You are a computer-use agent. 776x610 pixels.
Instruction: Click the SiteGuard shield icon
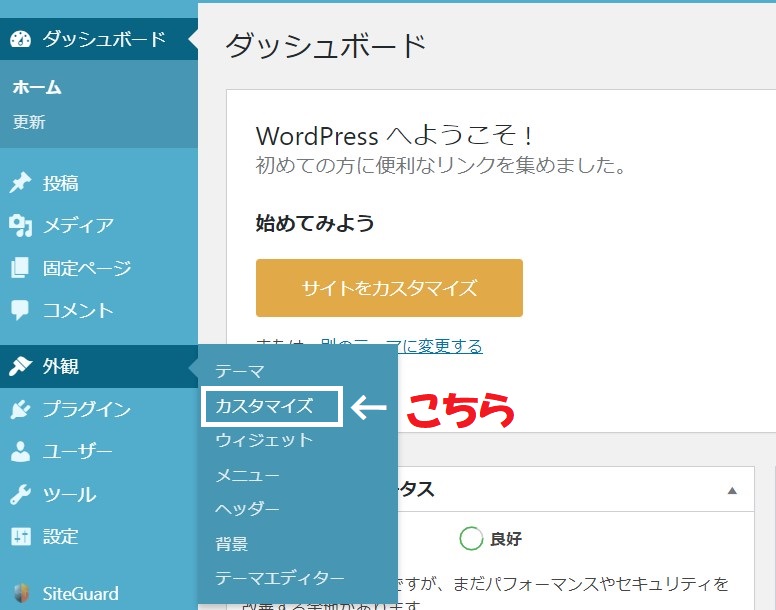pos(21,593)
